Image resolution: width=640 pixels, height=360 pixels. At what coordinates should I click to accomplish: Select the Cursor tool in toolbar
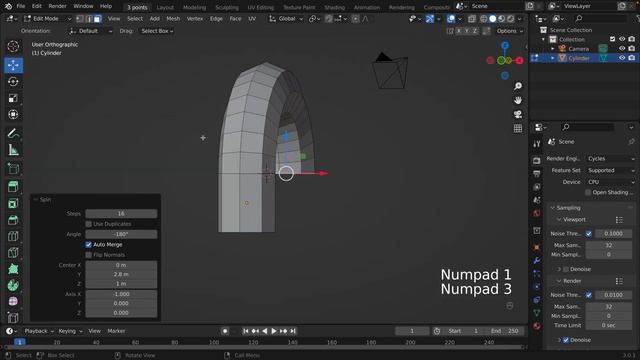(13, 47)
